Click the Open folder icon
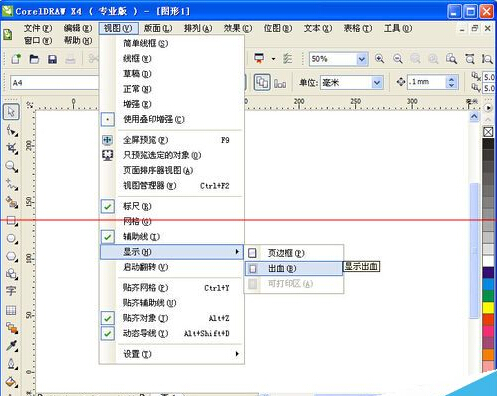Image resolution: width=497 pixels, height=396 pixels. pyautogui.click(x=34, y=59)
